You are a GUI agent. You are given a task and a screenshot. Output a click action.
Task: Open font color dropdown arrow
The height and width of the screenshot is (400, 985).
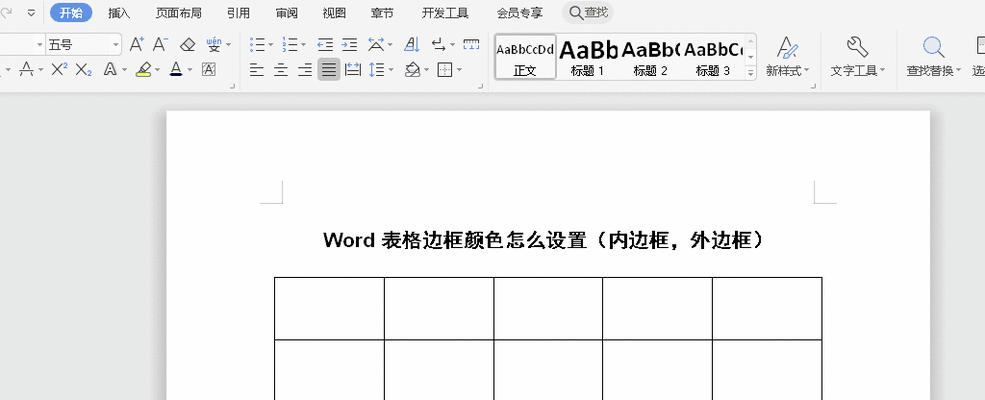point(190,70)
